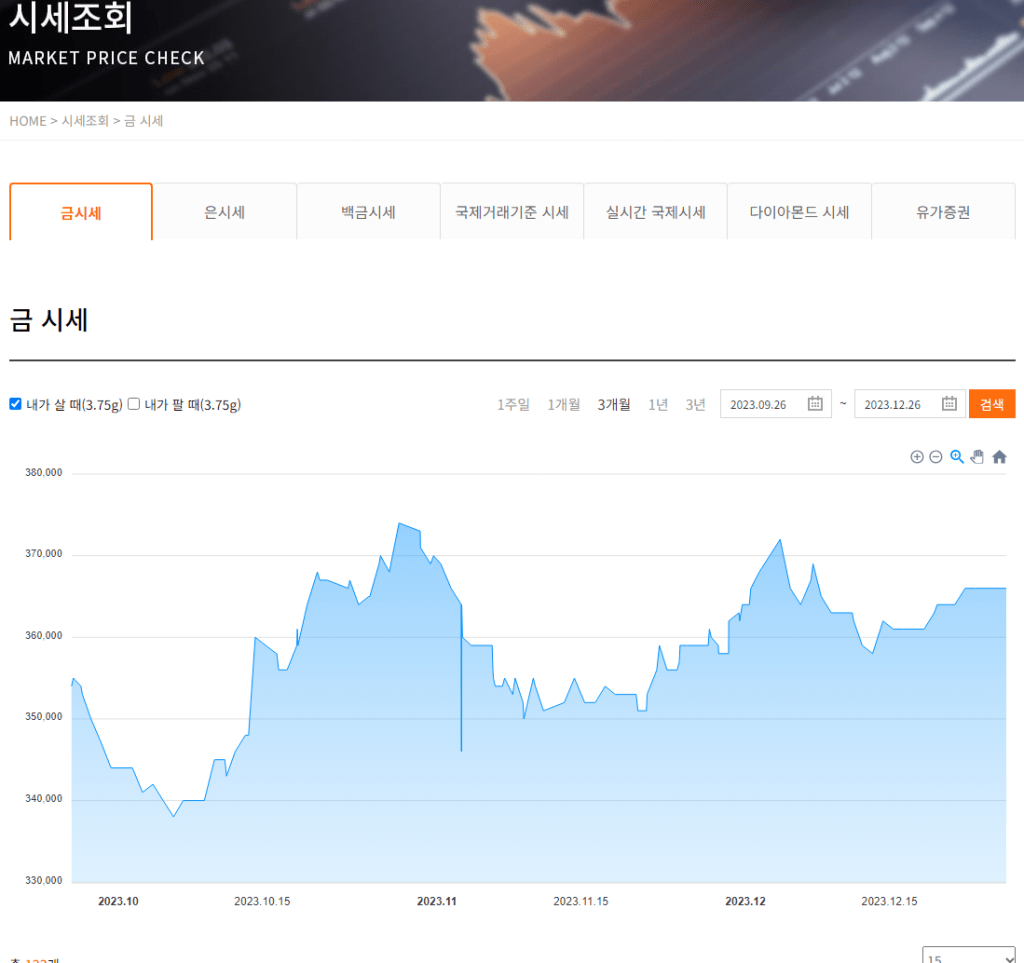
Task: Open calendar icon for start date 2023.09.26
Action: (815, 404)
